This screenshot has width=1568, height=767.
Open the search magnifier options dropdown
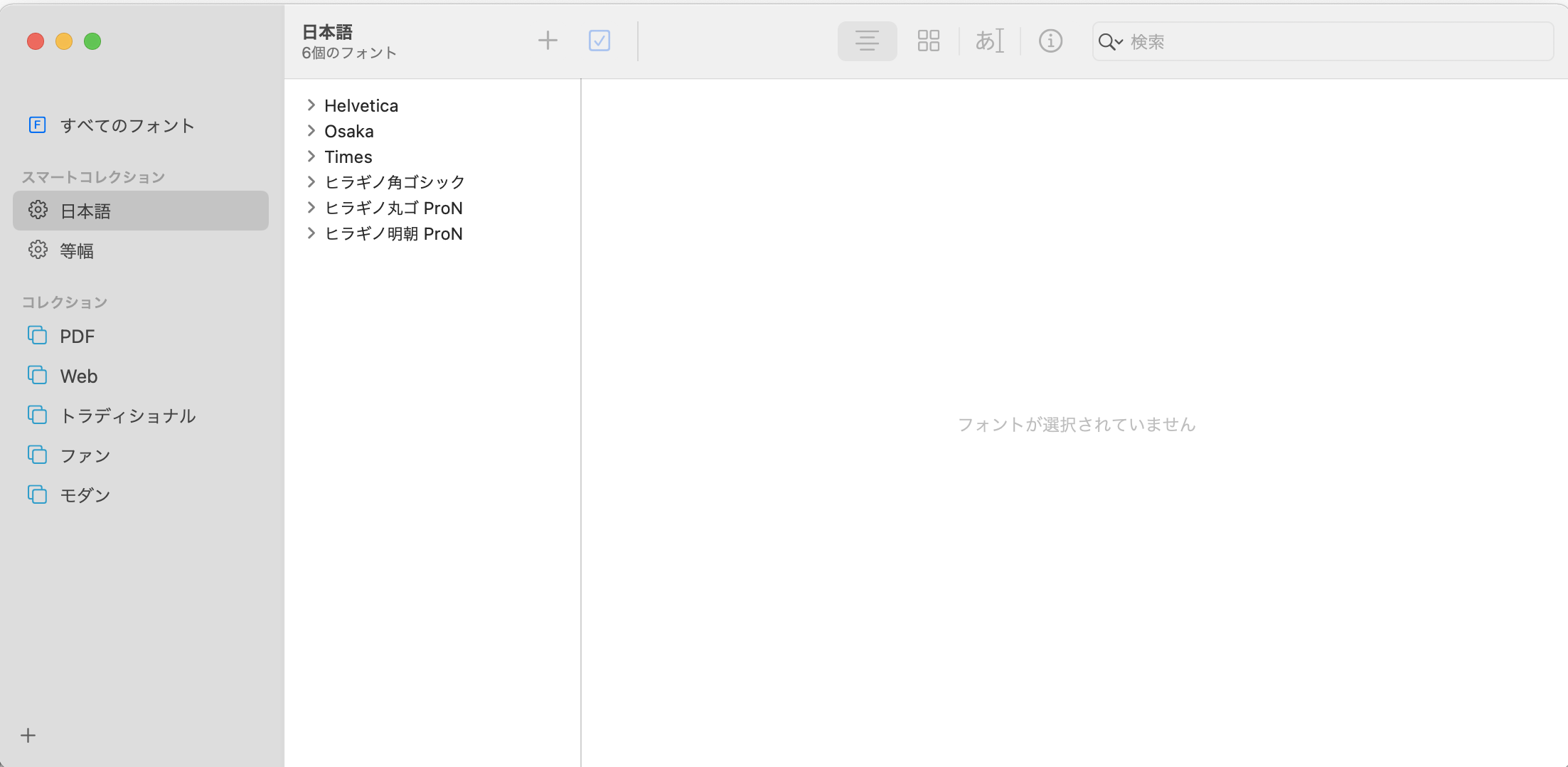pos(1109,42)
